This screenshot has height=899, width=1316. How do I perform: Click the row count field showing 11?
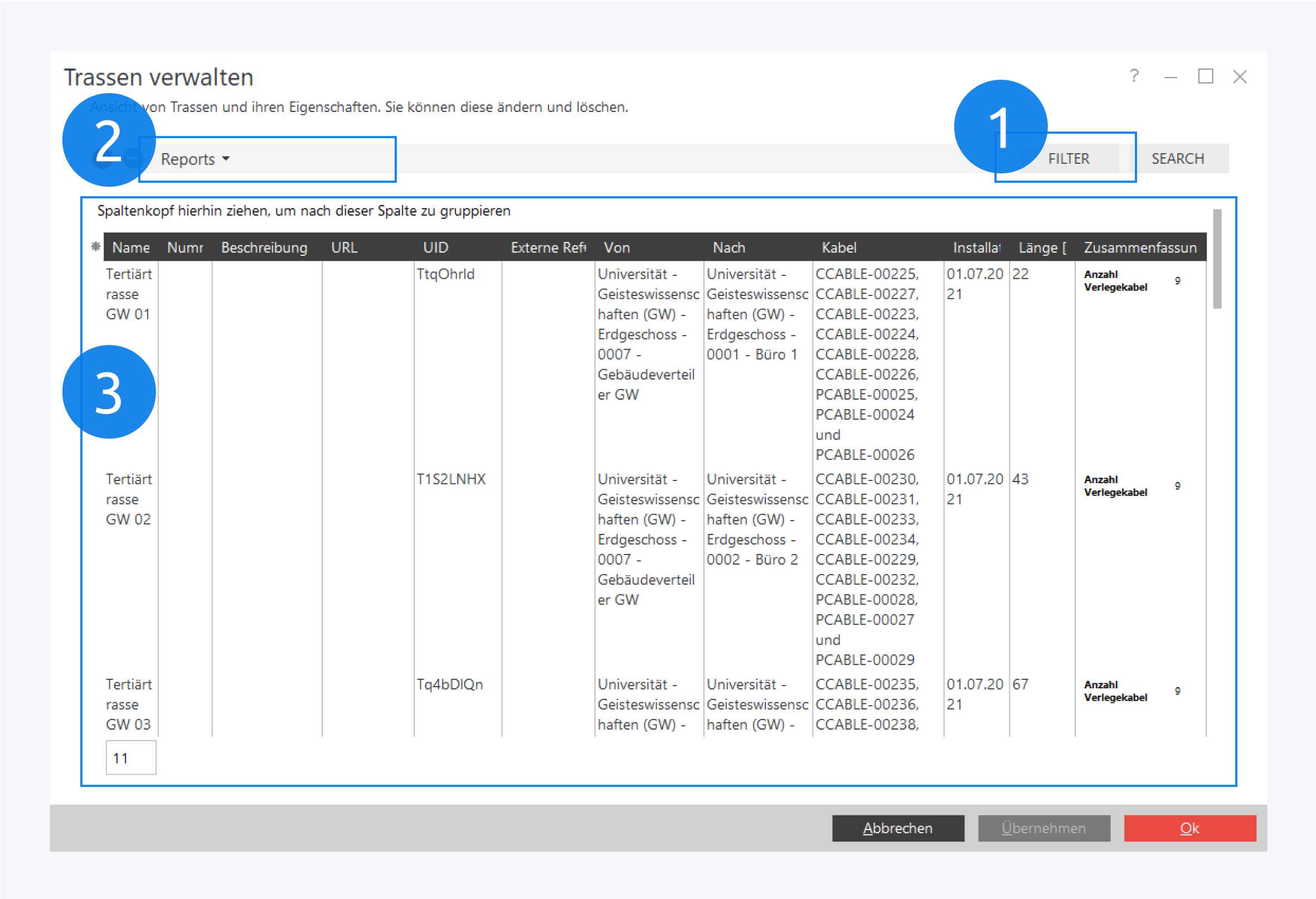[x=130, y=757]
